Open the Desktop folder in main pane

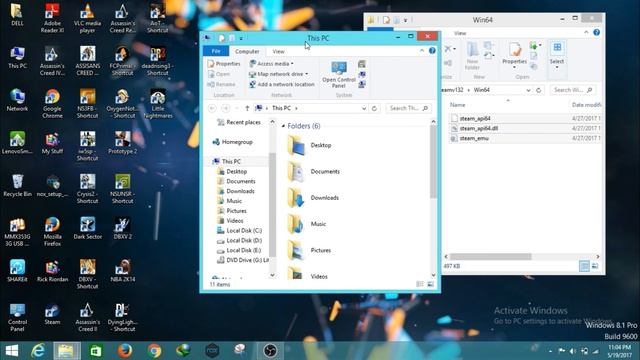pyautogui.click(x=309, y=145)
